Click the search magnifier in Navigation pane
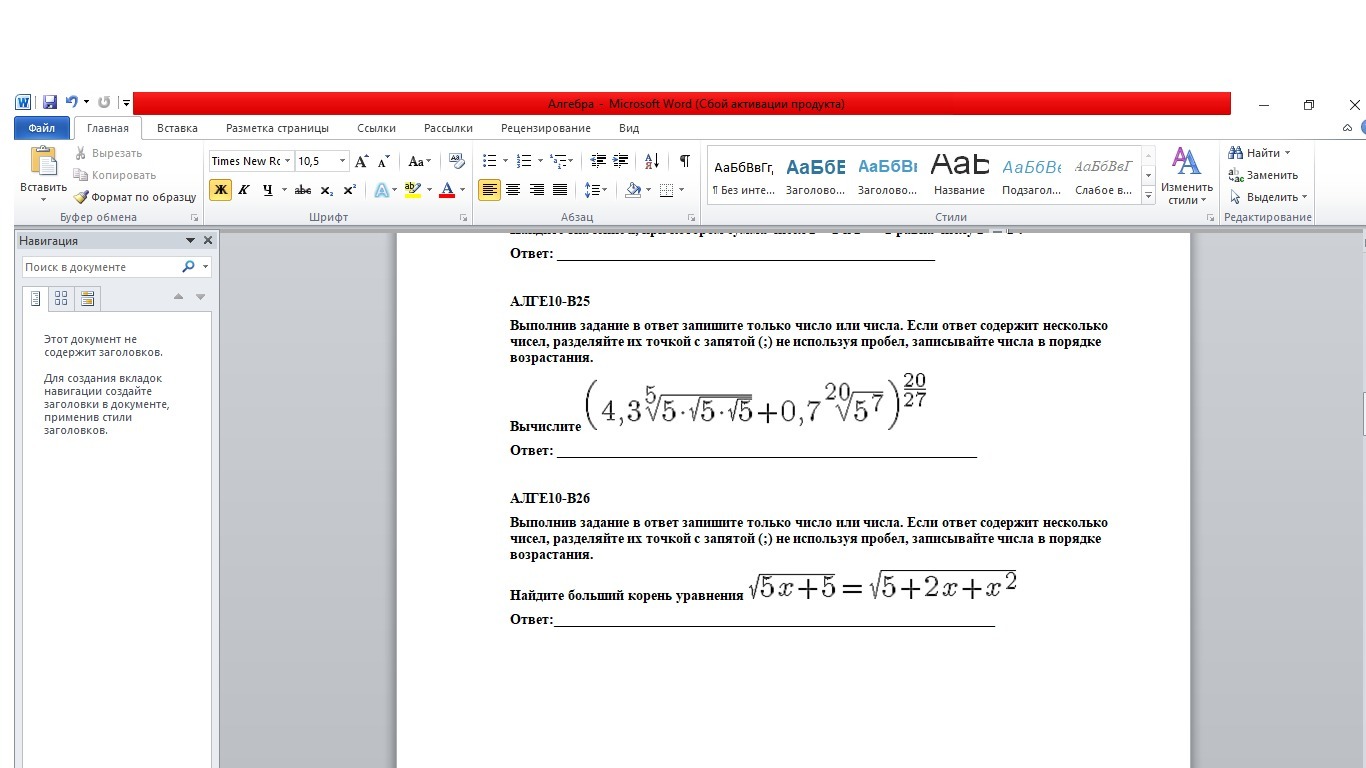The width and height of the screenshot is (1366, 768). (188, 267)
